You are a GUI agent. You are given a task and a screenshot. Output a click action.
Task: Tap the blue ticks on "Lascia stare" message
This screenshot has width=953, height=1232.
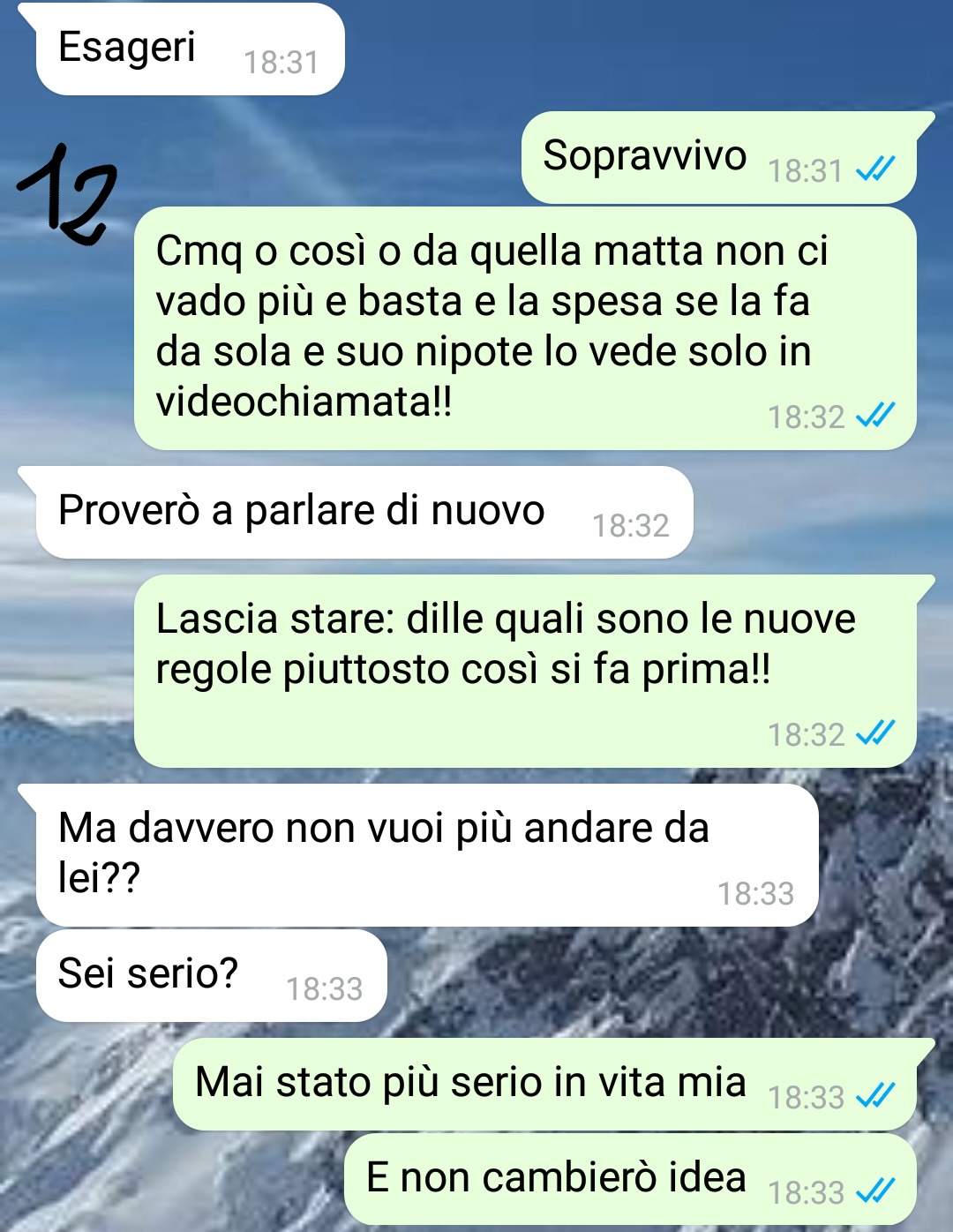coord(875,732)
